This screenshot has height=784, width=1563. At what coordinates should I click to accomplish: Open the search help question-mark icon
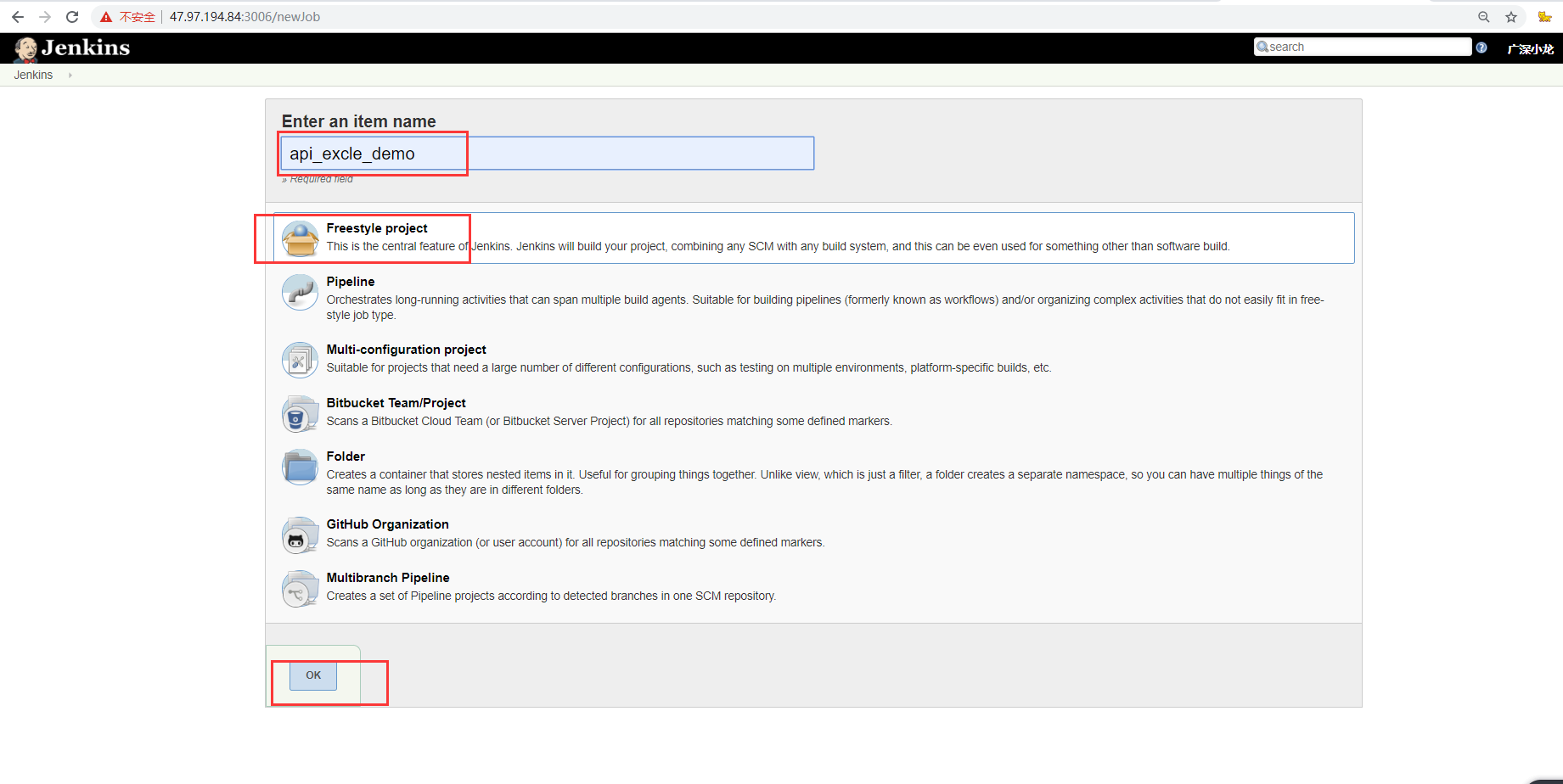pyautogui.click(x=1481, y=48)
